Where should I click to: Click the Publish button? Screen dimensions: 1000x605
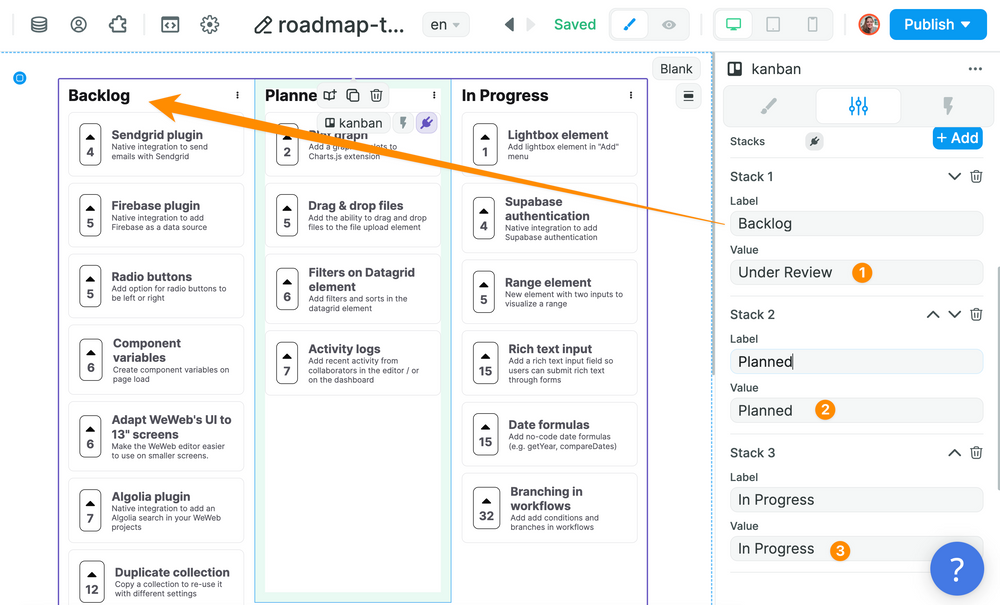pos(937,25)
